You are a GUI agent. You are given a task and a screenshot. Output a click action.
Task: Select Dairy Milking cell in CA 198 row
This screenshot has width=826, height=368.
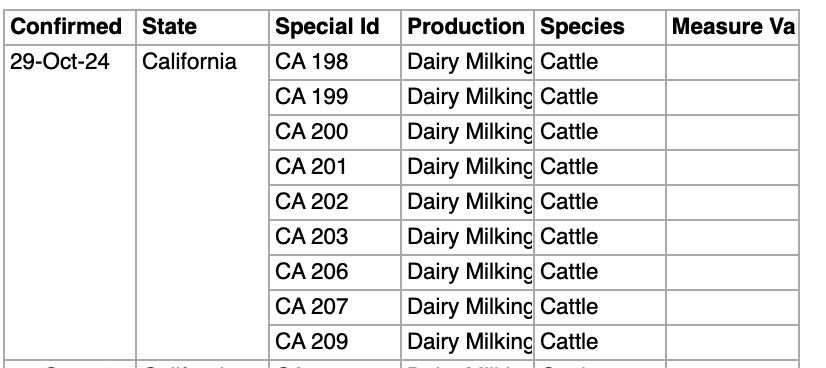pos(467,62)
